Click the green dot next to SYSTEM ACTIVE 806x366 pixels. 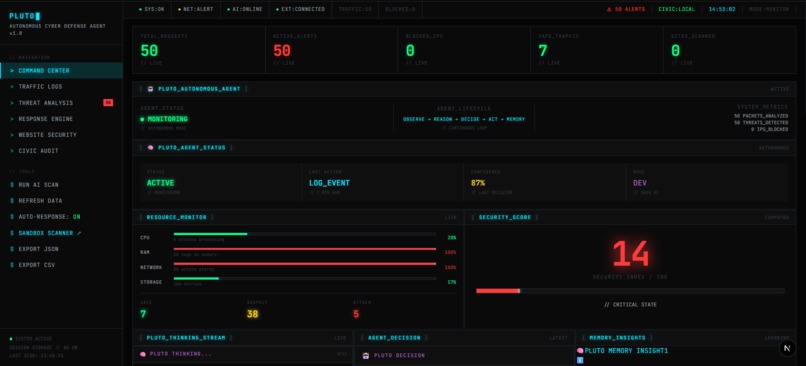11,339
